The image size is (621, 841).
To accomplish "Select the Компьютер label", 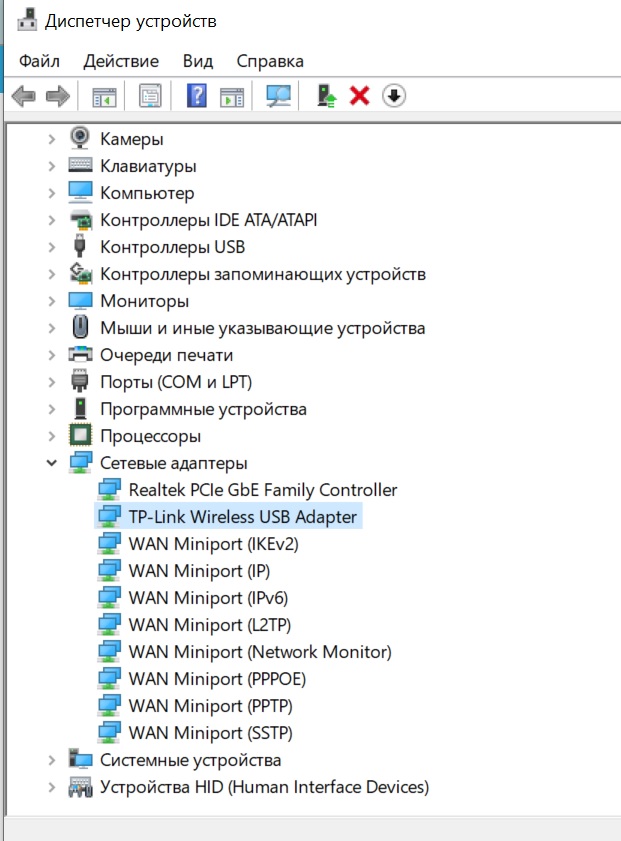I will (x=147, y=193).
